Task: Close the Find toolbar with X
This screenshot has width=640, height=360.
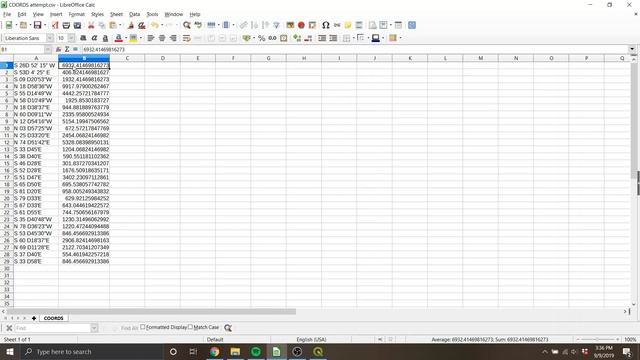Action: (x=9, y=328)
